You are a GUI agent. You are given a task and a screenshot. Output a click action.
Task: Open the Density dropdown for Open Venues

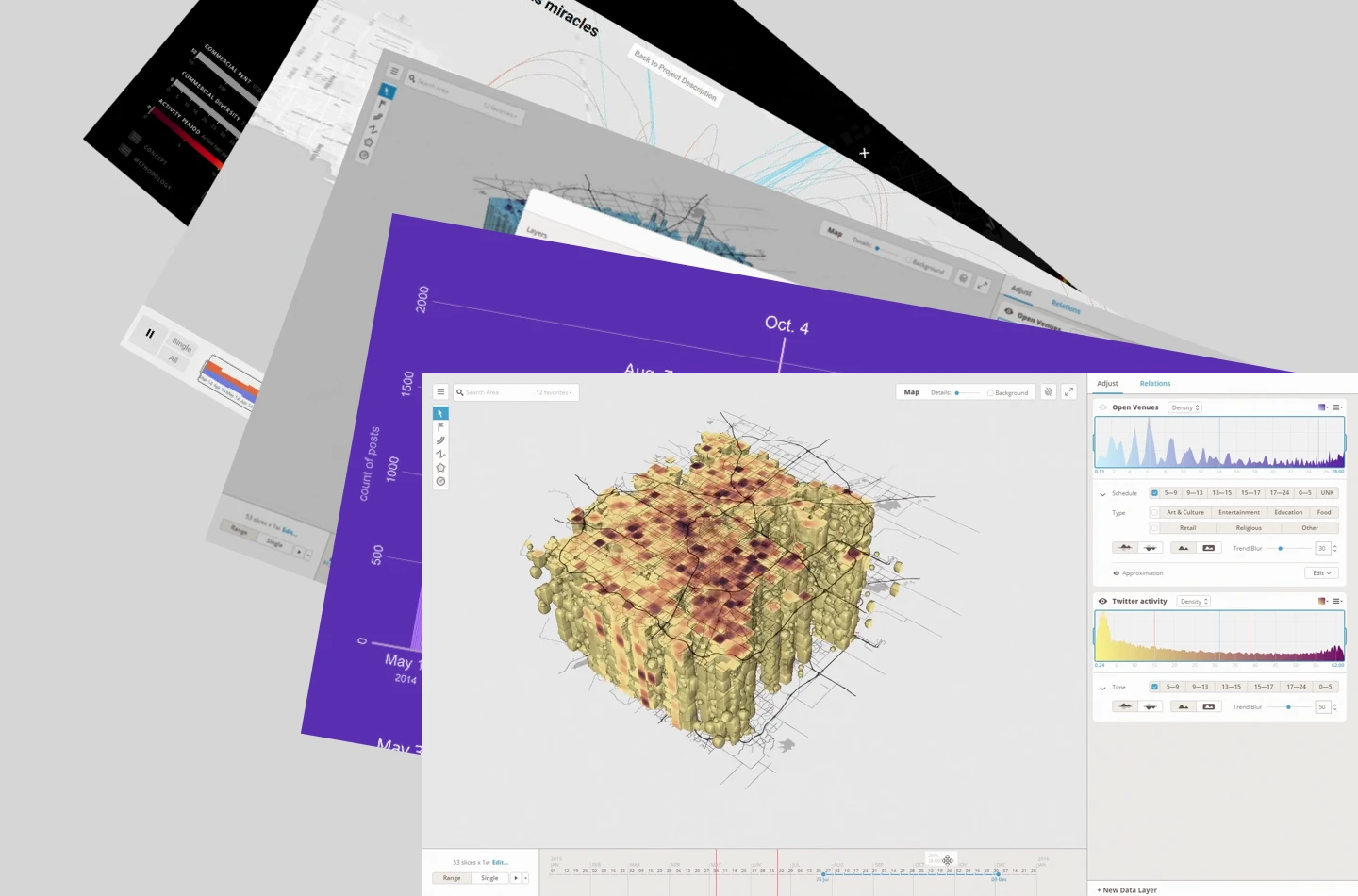point(1185,407)
